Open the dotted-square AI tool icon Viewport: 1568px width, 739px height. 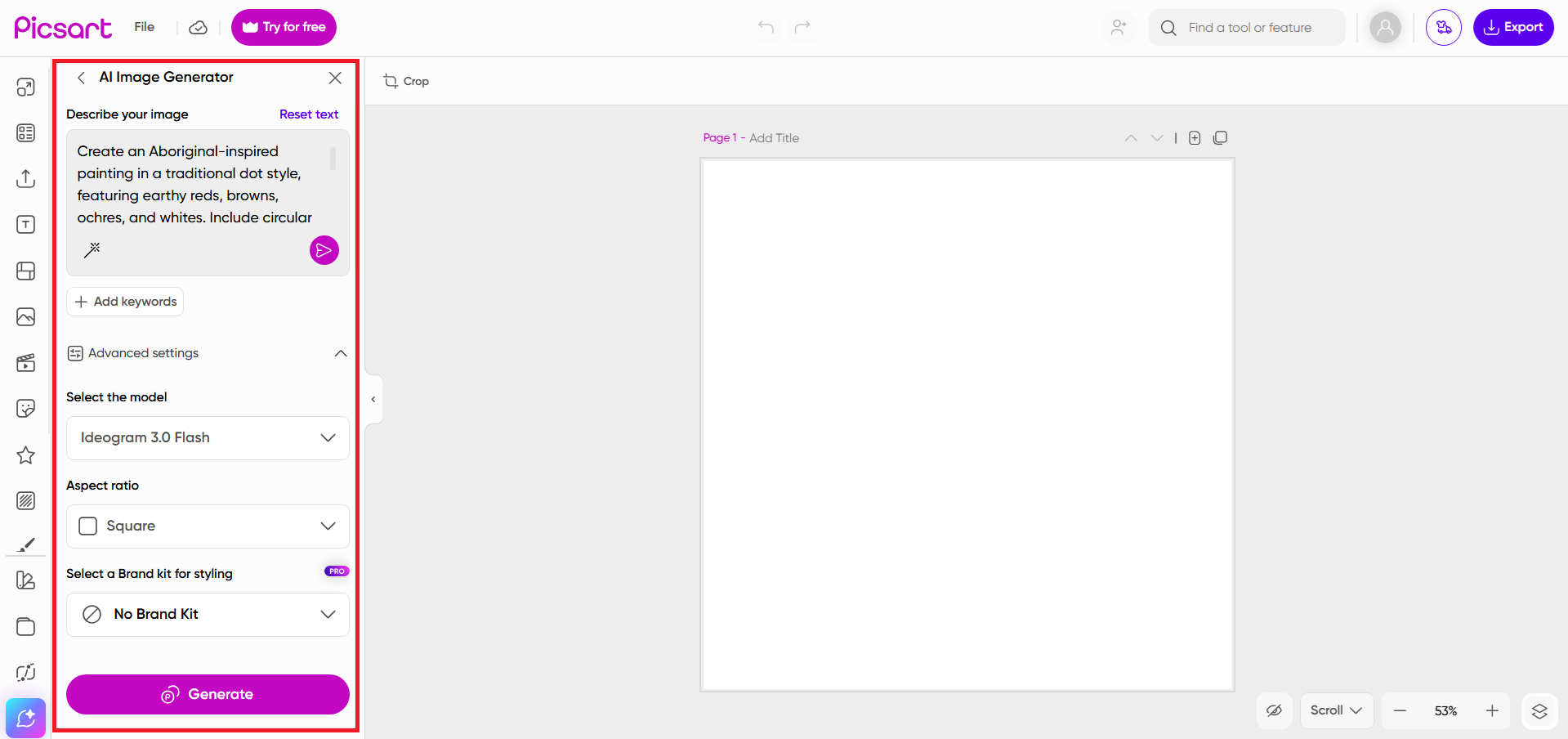(x=26, y=672)
